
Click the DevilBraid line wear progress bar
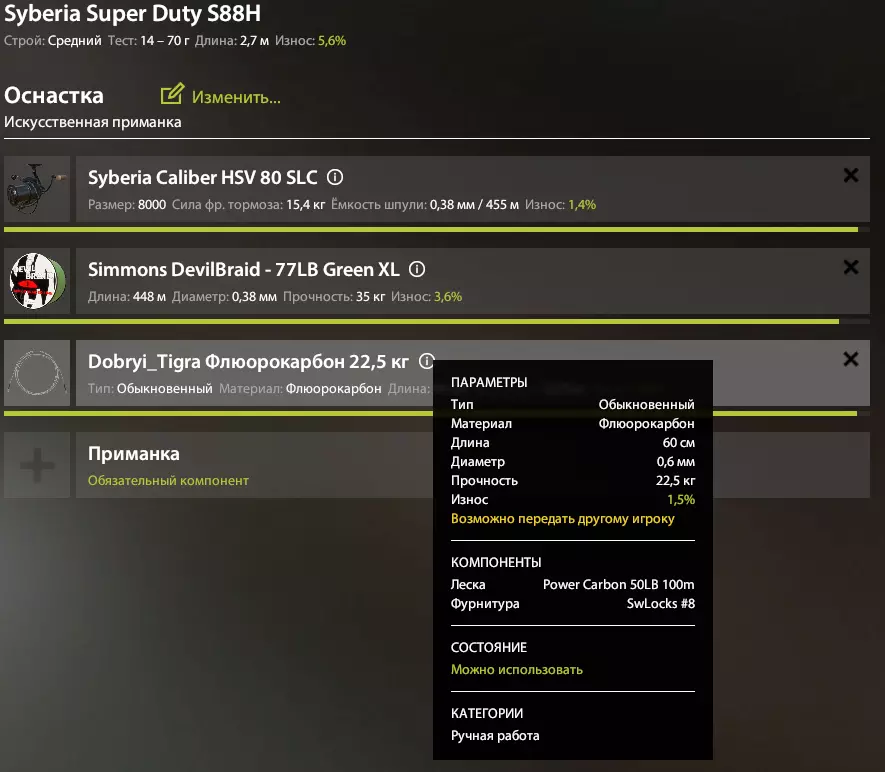pos(420,321)
